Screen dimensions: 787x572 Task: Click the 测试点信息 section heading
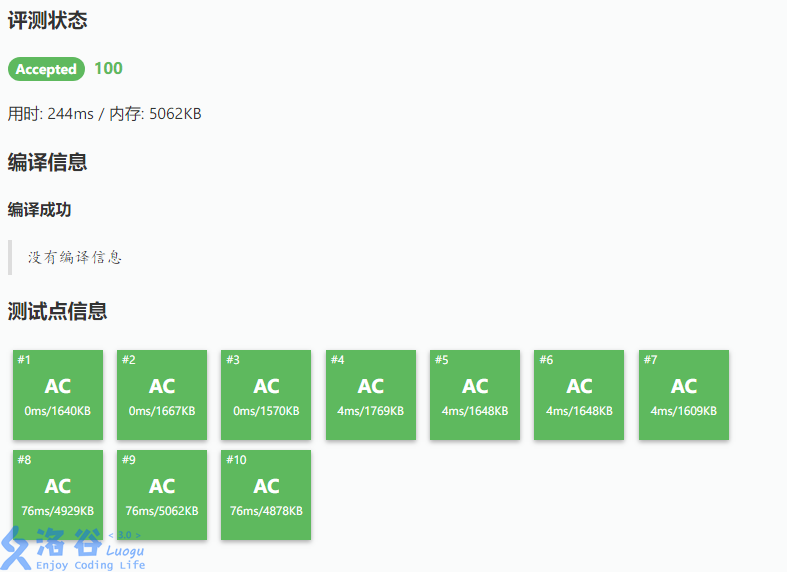pos(57,311)
